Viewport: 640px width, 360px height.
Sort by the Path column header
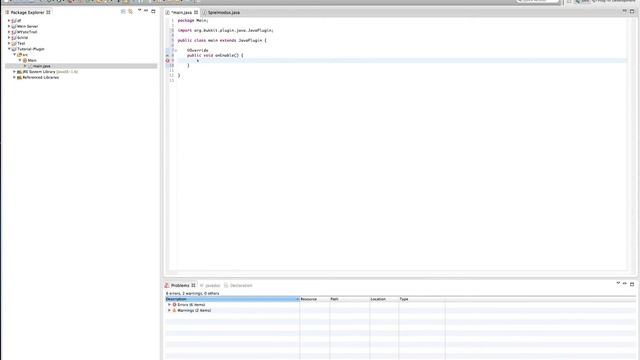(349, 299)
